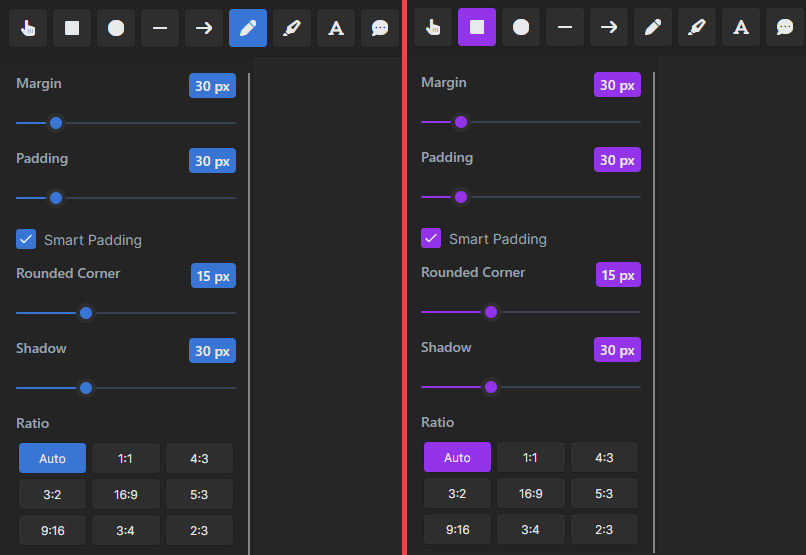The image size is (806, 555).
Task: Click the purple panel vertical scrollbar
Action: point(654,312)
